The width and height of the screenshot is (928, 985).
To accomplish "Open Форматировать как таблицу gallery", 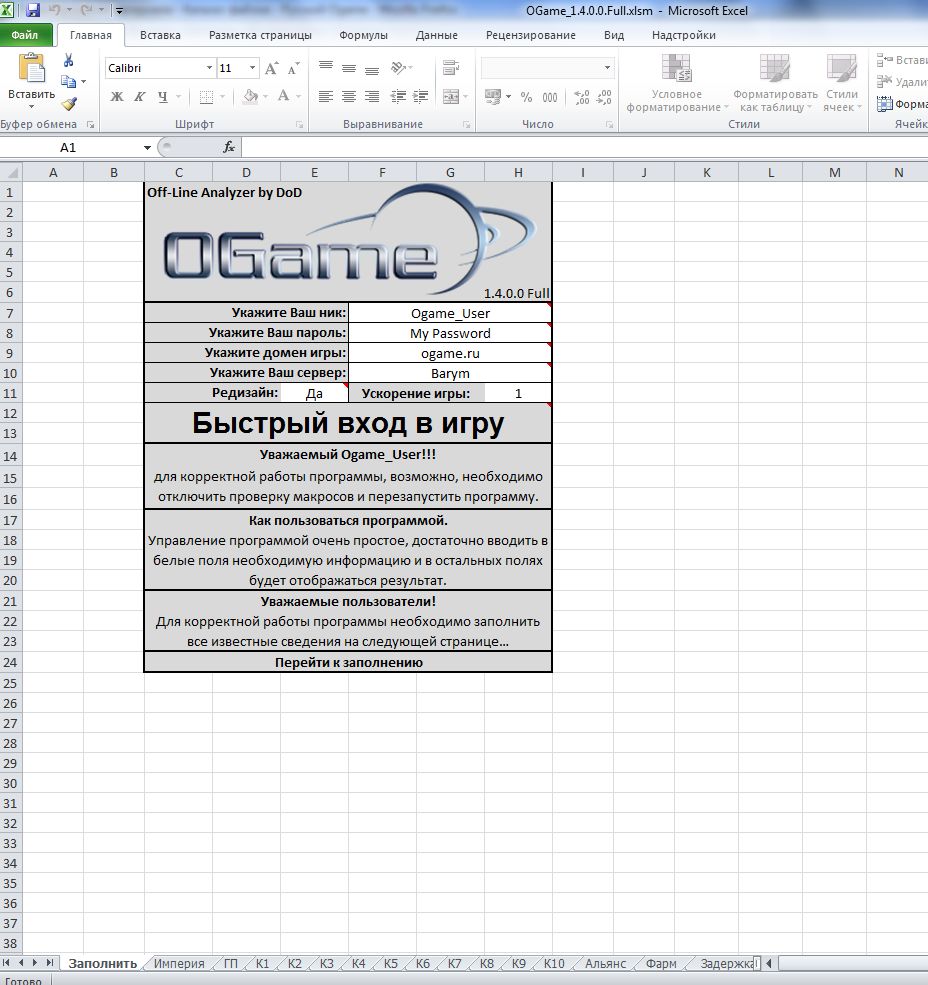I will [x=775, y=83].
